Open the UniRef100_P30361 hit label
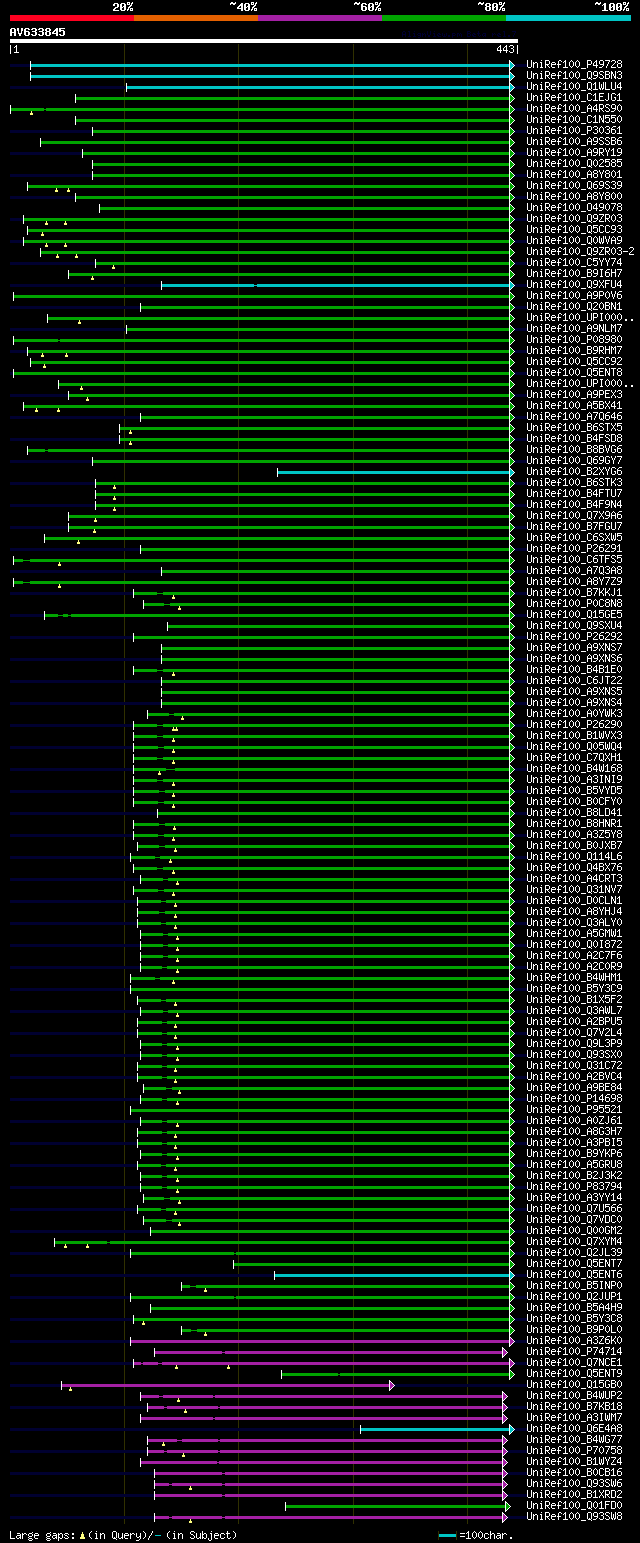Image resolution: width=640 pixels, height=1543 pixels. pyautogui.click(x=574, y=131)
